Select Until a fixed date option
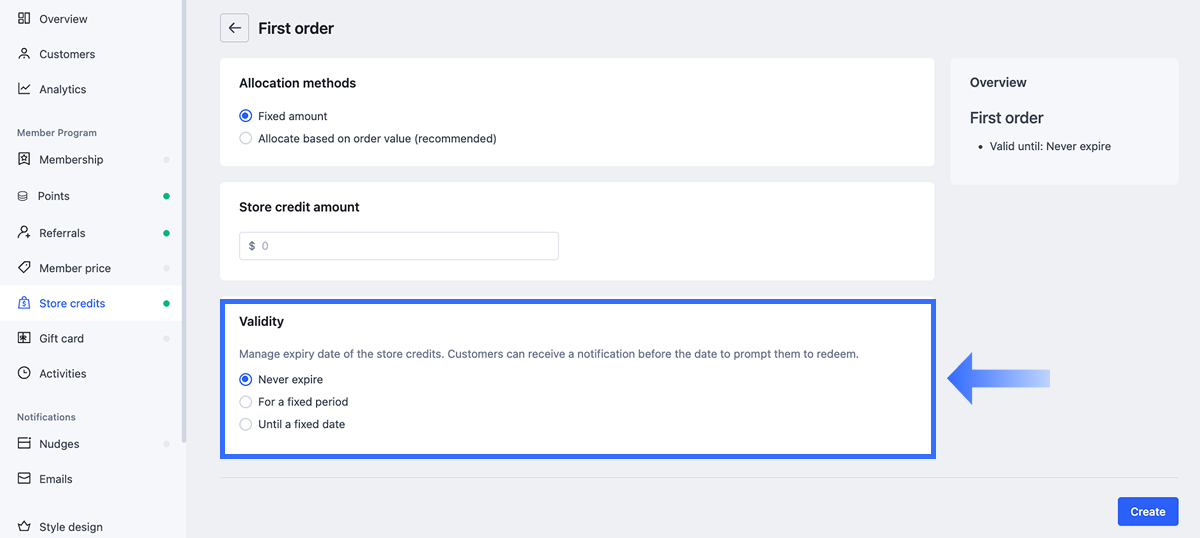 [x=246, y=425]
